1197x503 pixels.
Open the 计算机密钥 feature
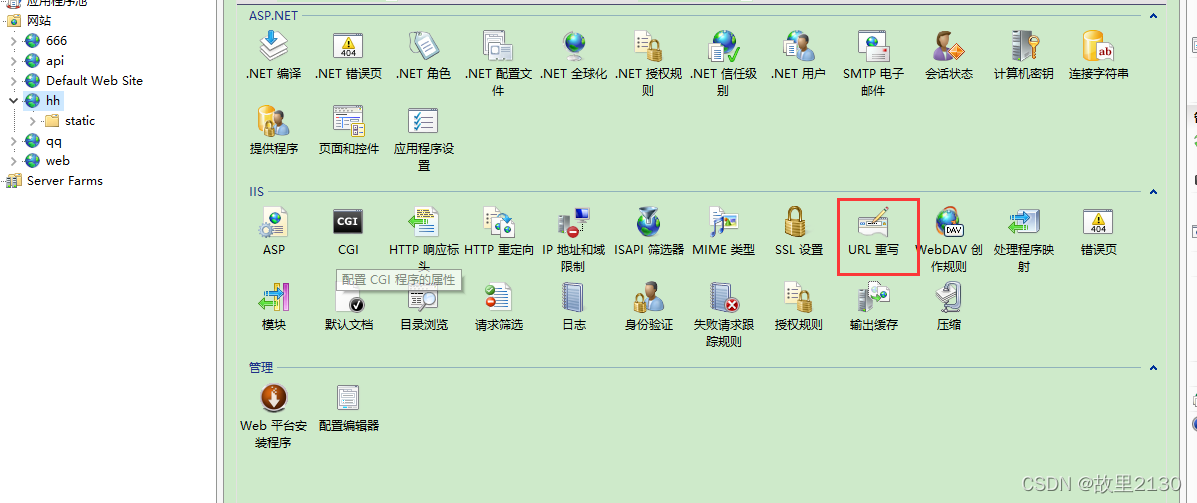click(x=1023, y=57)
